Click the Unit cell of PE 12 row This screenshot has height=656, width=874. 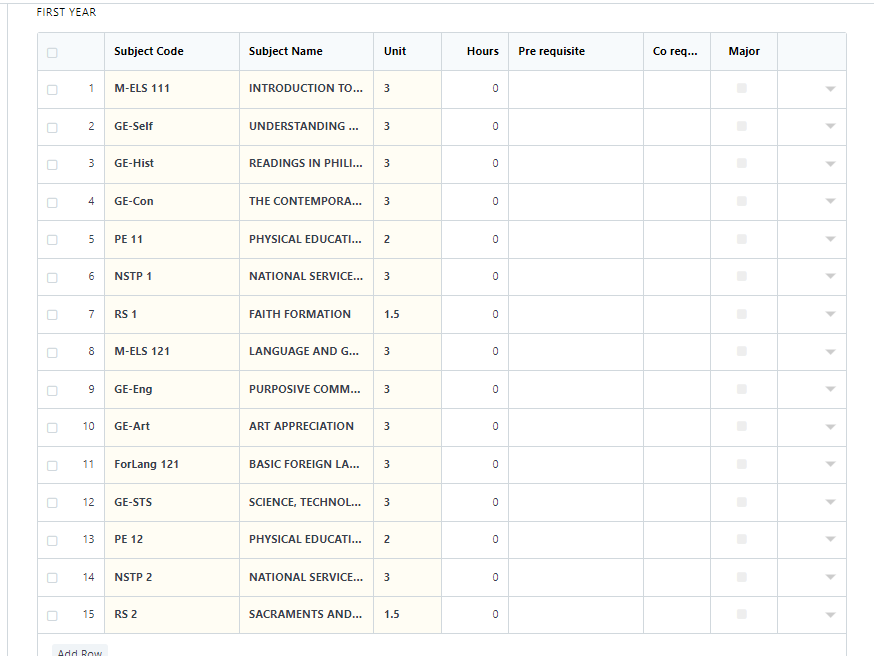406,539
